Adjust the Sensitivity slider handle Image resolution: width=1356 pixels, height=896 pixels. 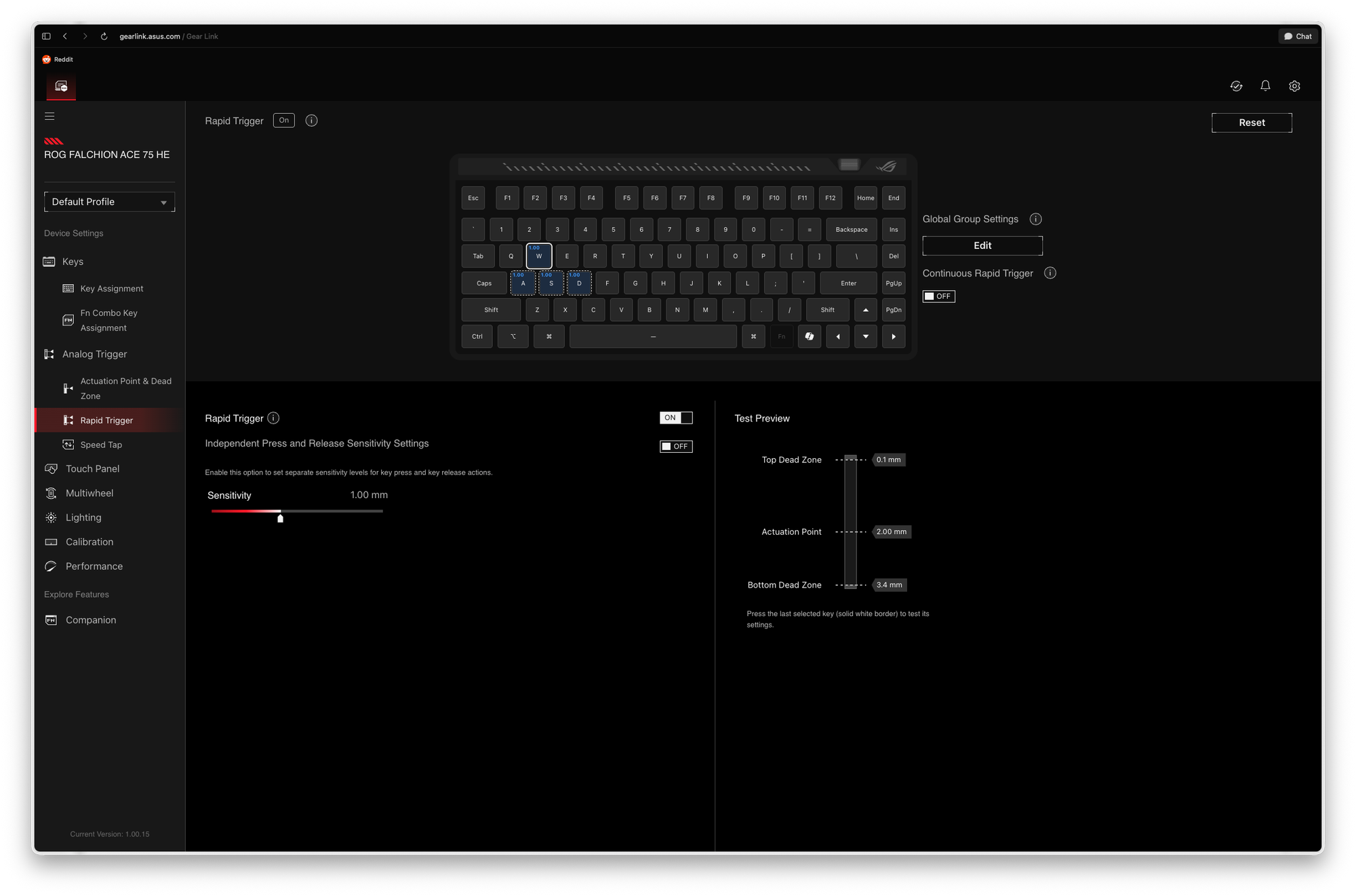[280, 518]
